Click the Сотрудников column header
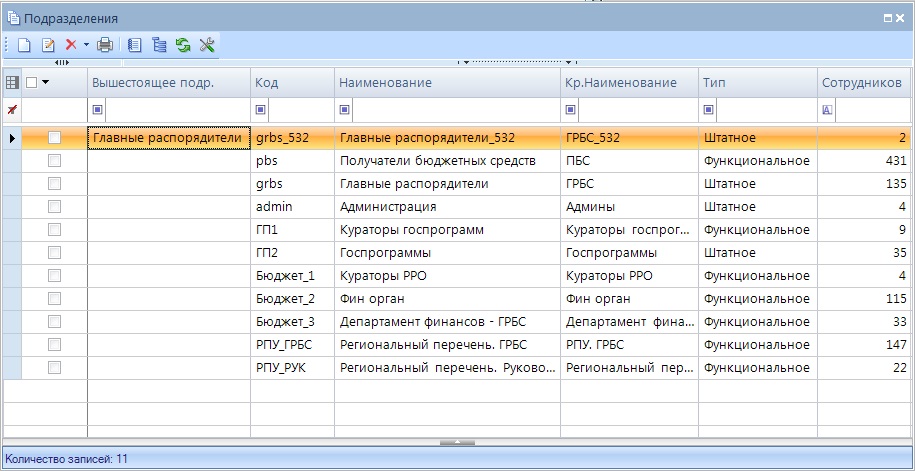This screenshot has height=471, width=915. coord(861,83)
